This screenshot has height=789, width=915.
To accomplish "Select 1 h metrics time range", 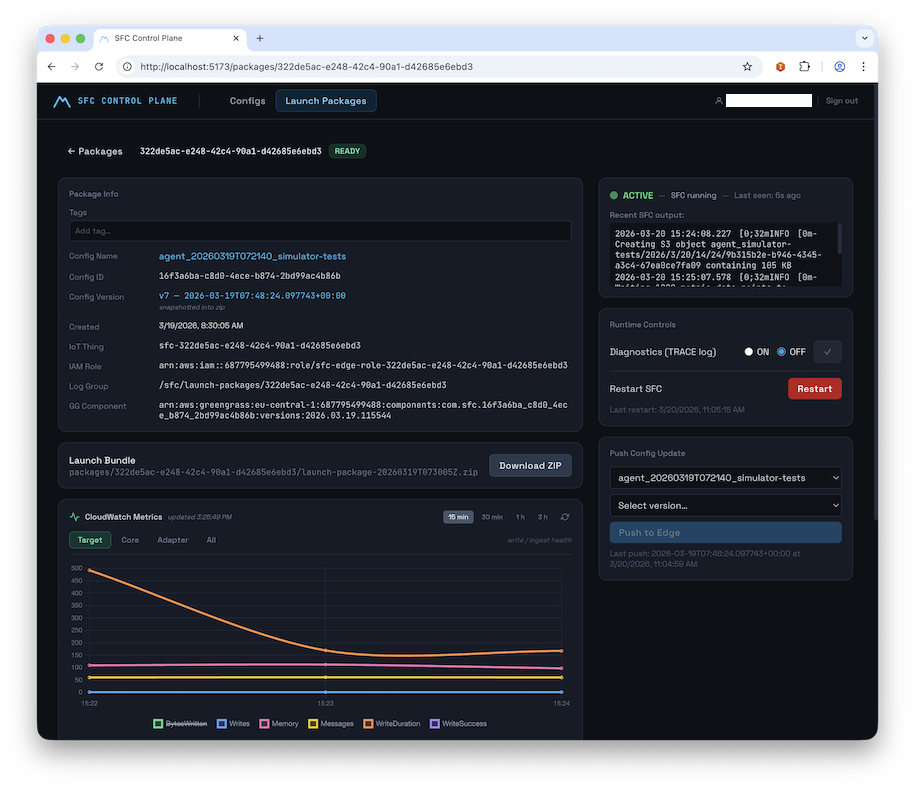I will point(520,517).
